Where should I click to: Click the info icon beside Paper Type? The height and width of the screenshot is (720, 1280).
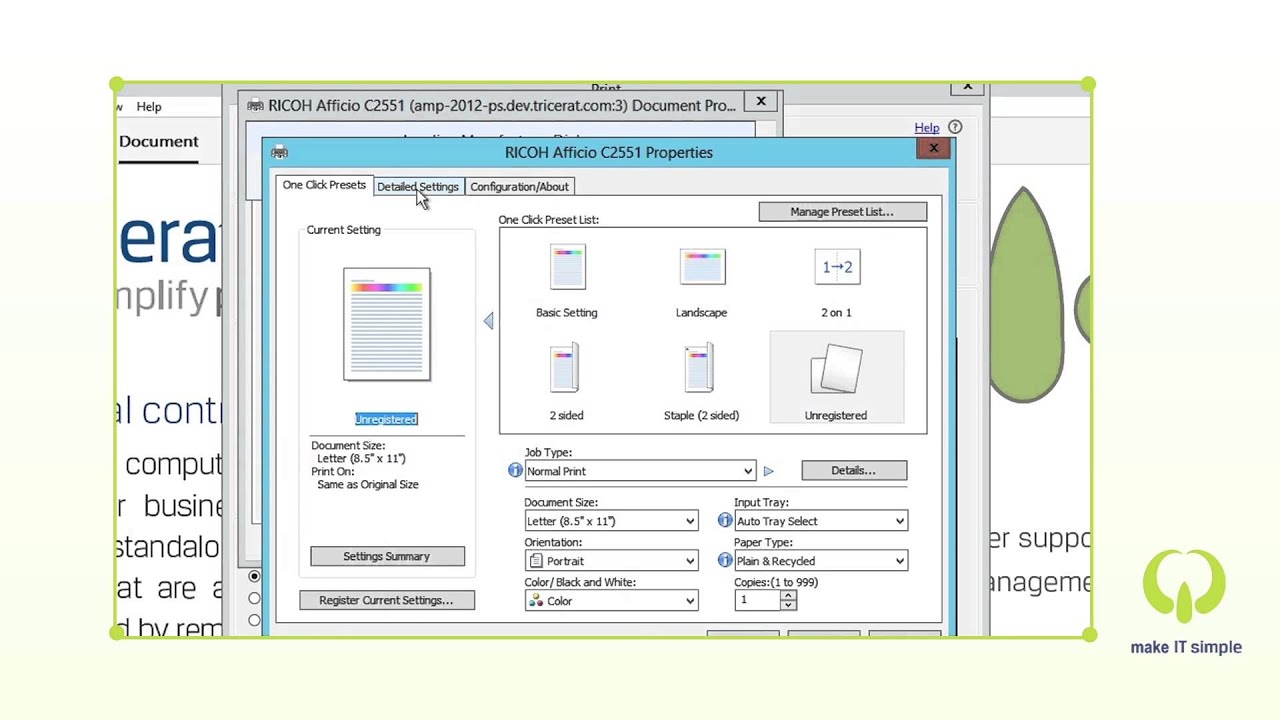point(725,560)
